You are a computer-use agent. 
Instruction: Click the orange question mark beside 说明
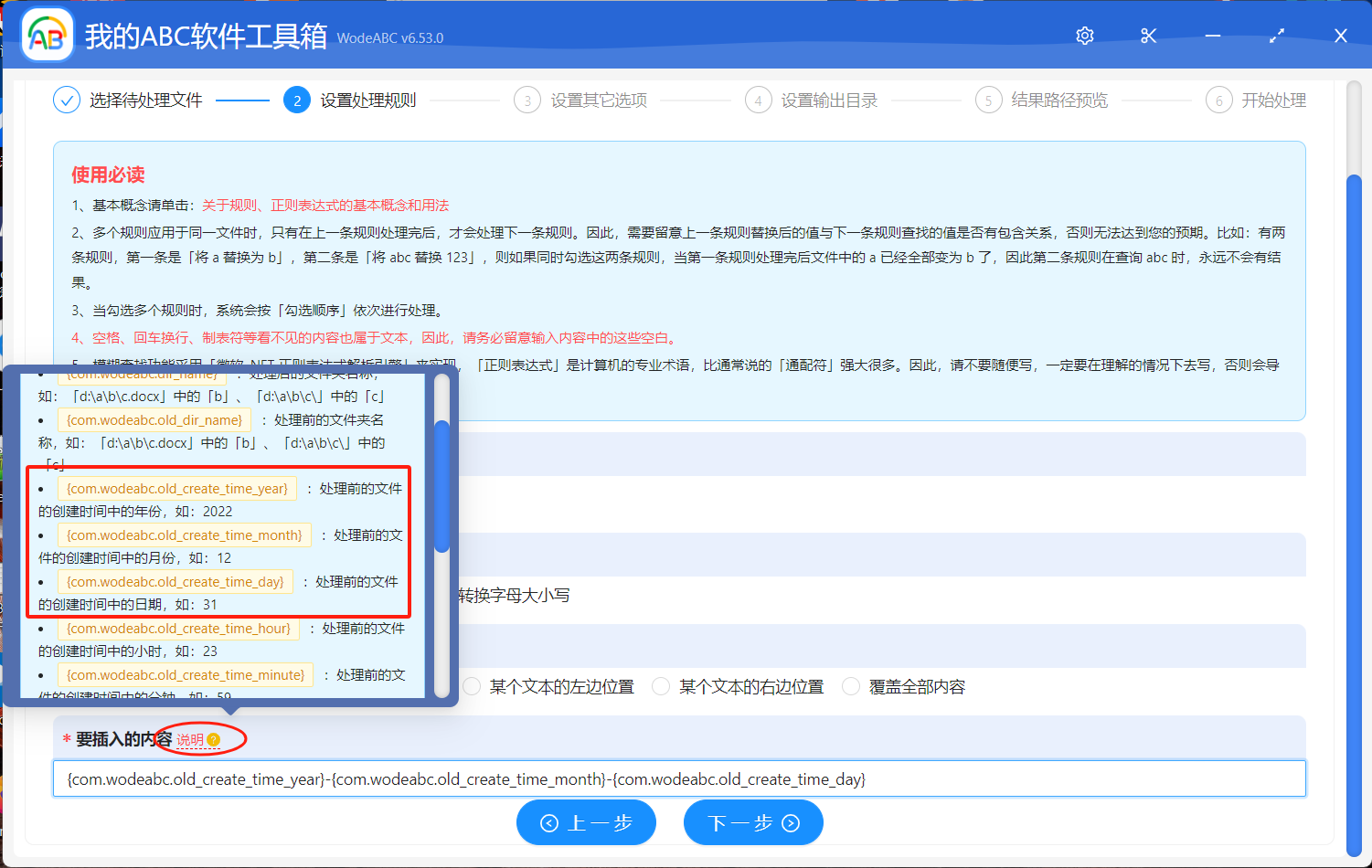tap(213, 740)
